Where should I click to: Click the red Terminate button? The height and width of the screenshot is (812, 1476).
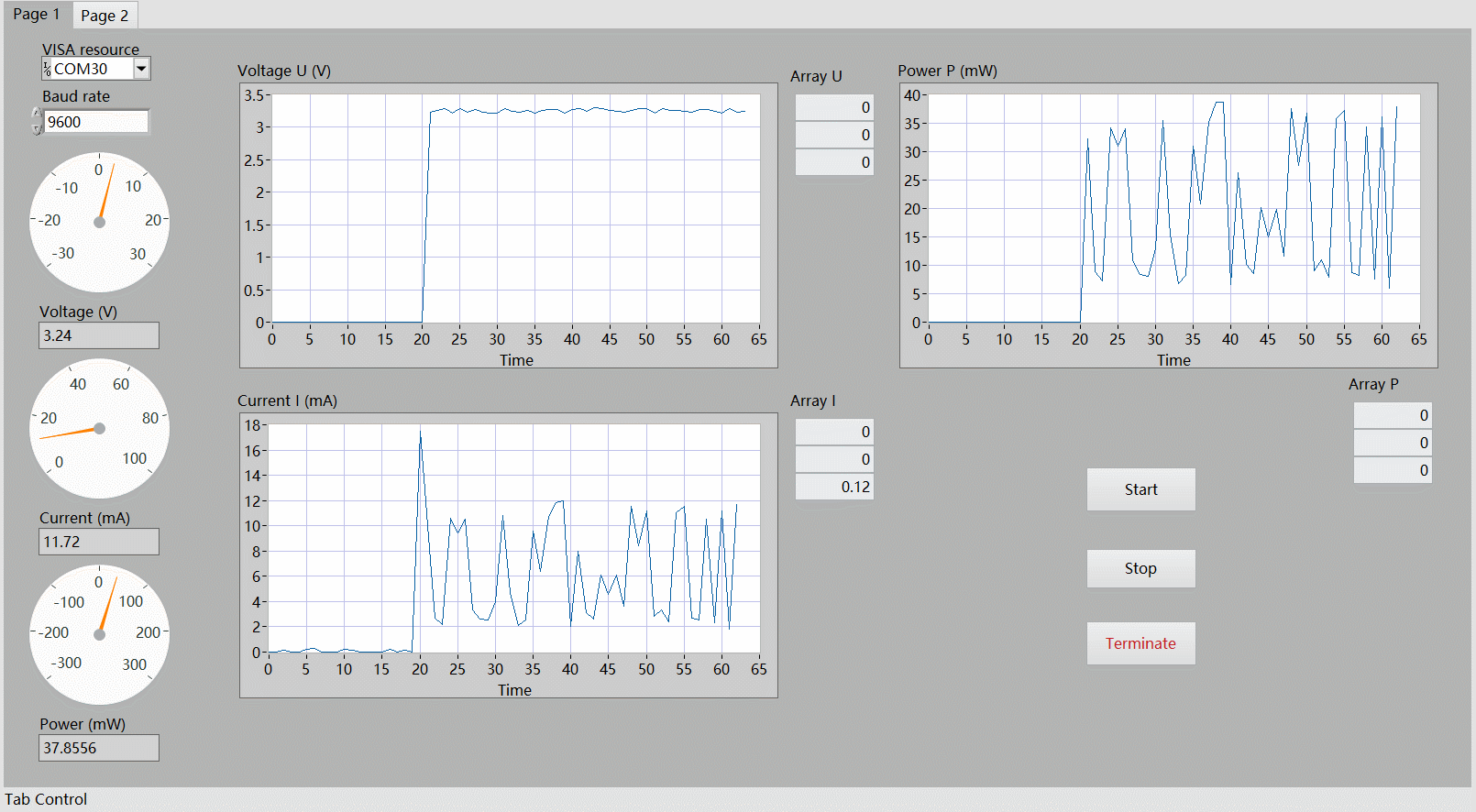coord(1141,643)
